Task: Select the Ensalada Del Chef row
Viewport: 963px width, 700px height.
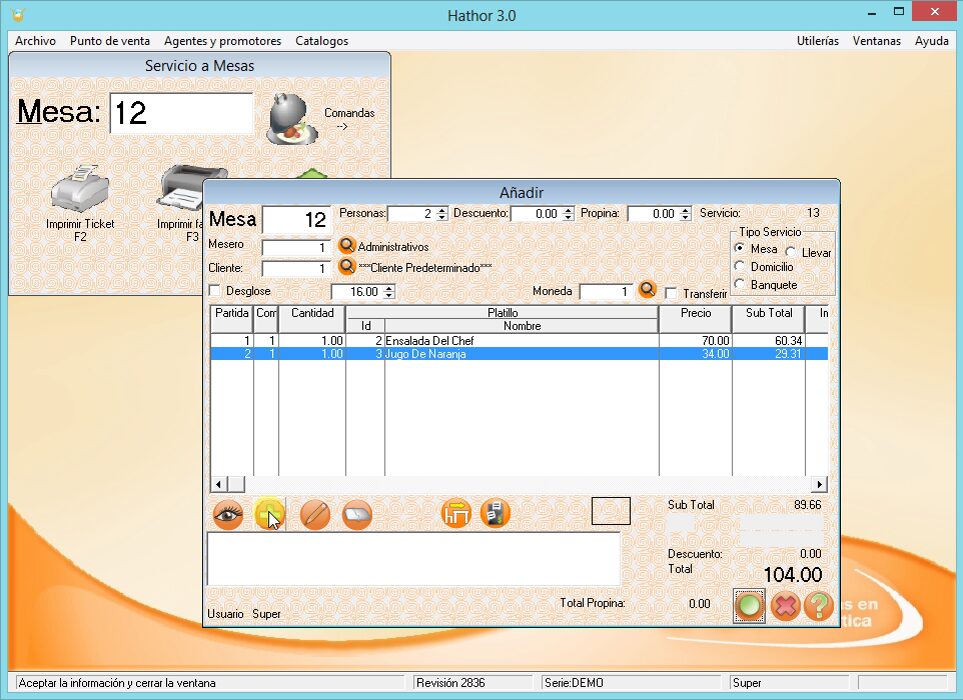Action: (x=519, y=340)
